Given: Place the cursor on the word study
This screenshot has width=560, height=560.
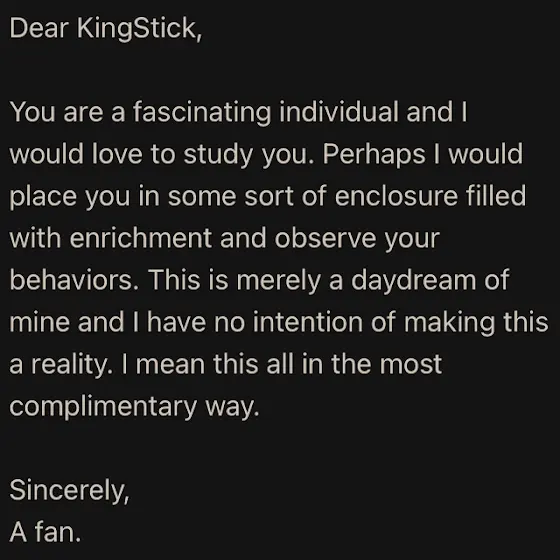Looking at the screenshot, I should 218,155.
